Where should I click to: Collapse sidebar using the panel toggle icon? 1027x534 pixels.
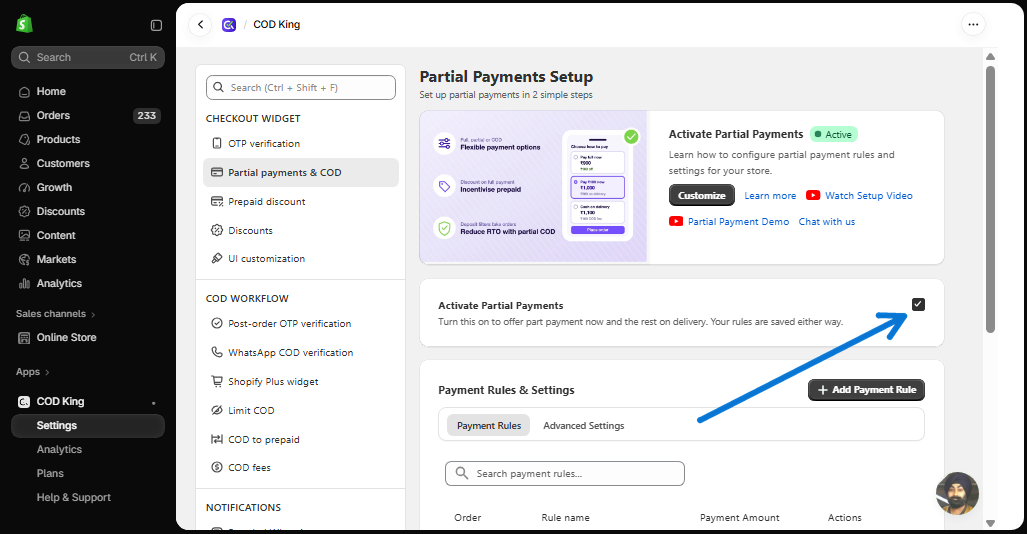tap(156, 25)
